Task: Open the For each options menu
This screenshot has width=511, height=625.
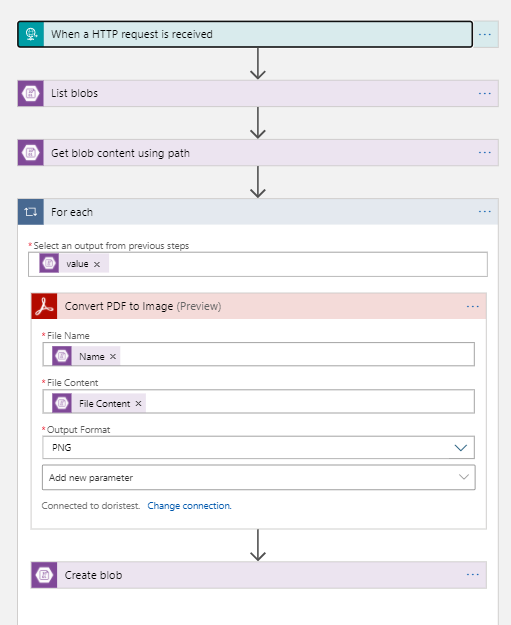Action: [485, 212]
